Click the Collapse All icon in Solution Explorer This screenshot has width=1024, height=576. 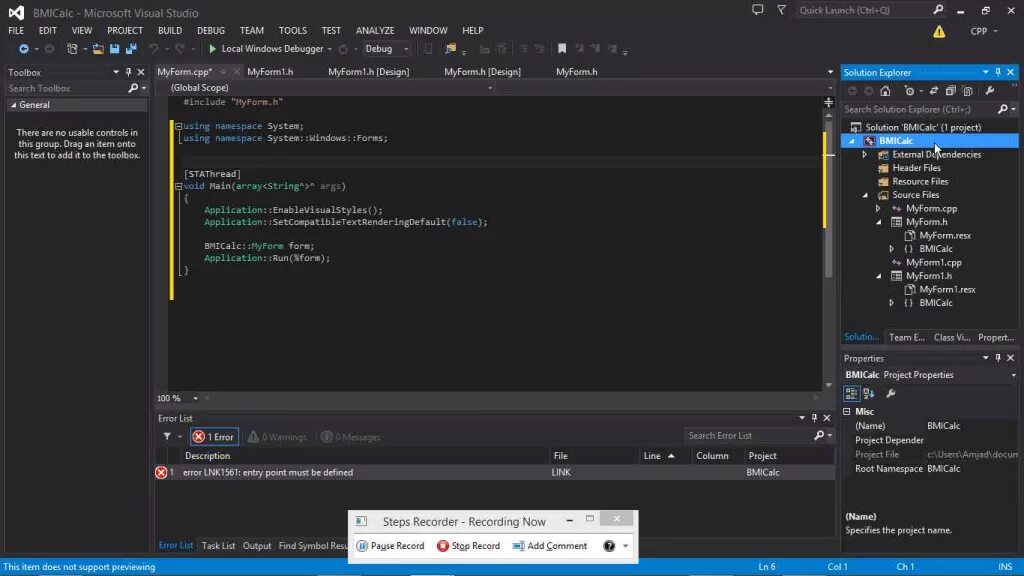tap(951, 91)
